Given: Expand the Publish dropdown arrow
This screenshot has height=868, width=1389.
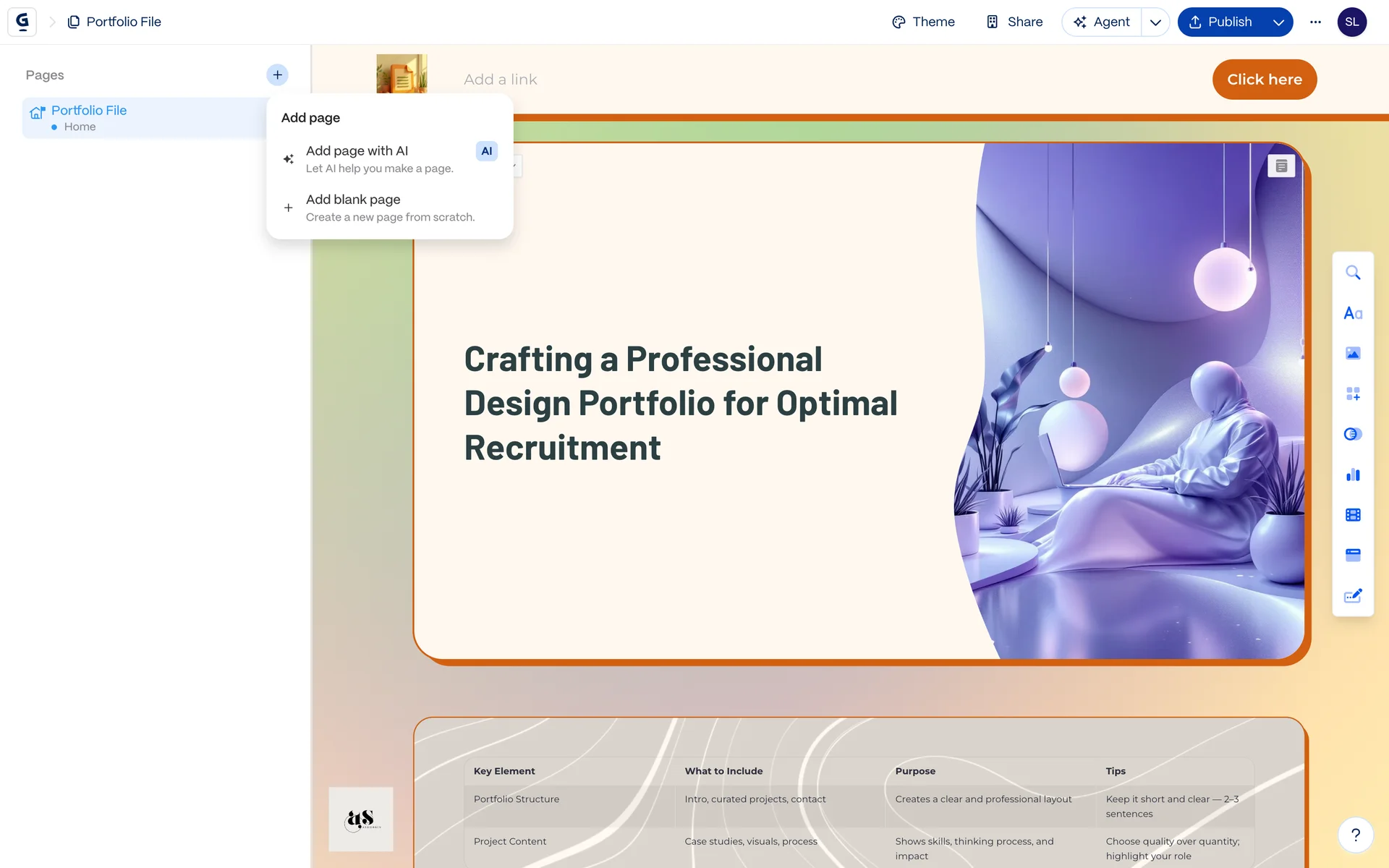Looking at the screenshot, I should 1278,22.
